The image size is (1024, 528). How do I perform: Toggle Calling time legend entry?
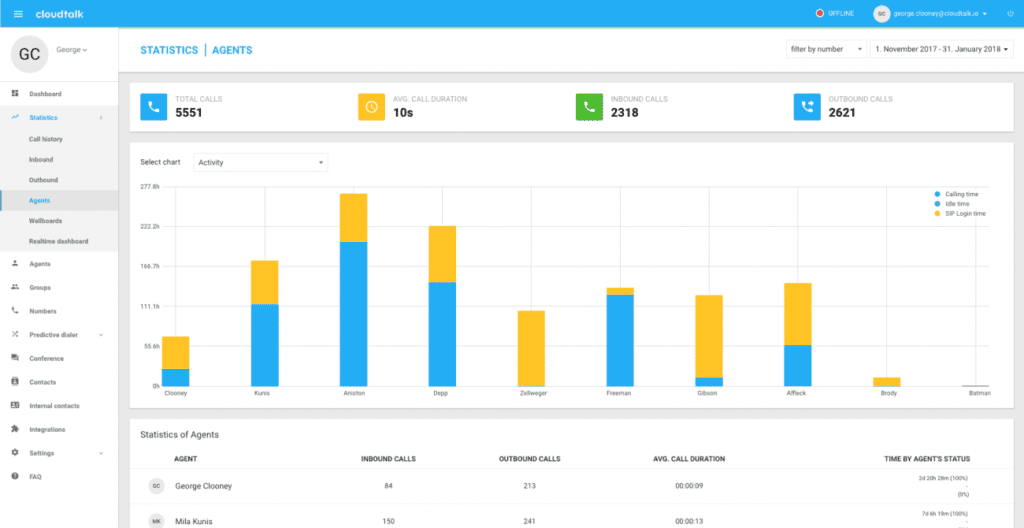[957, 194]
